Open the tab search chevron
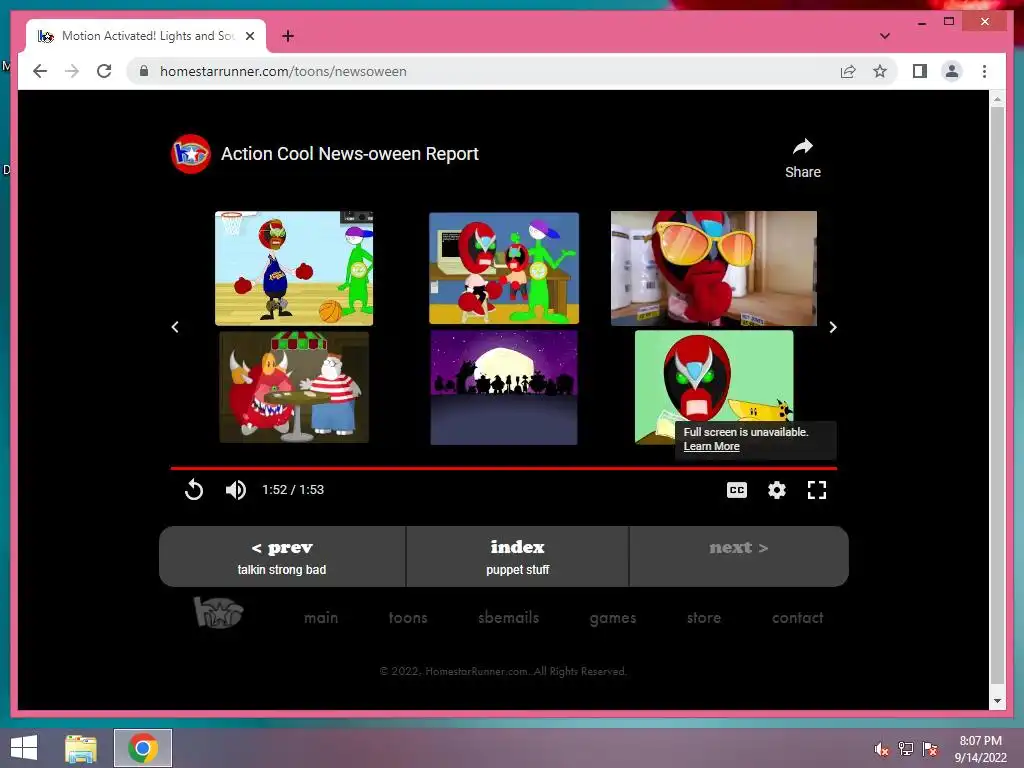The height and width of the screenshot is (768, 1024). coord(884,36)
